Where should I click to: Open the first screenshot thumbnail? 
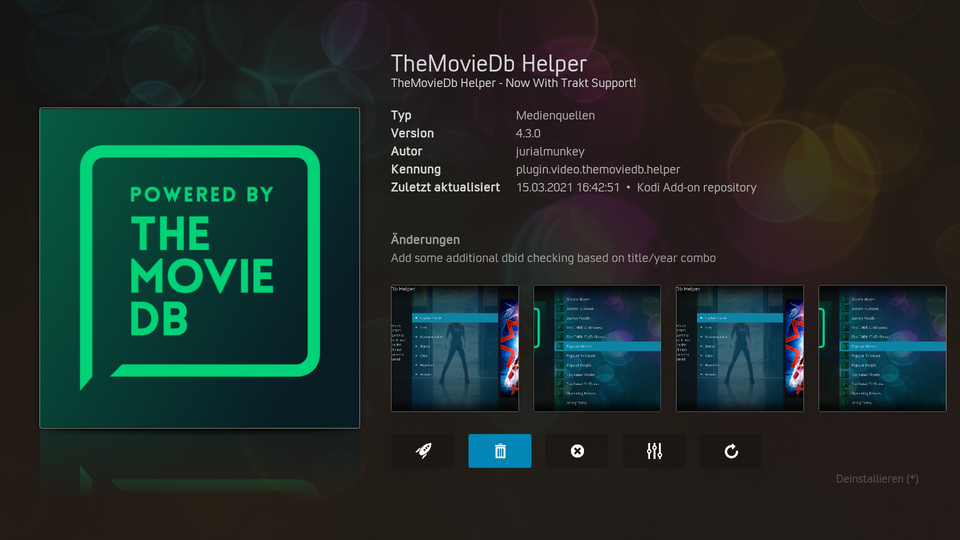[x=455, y=348]
